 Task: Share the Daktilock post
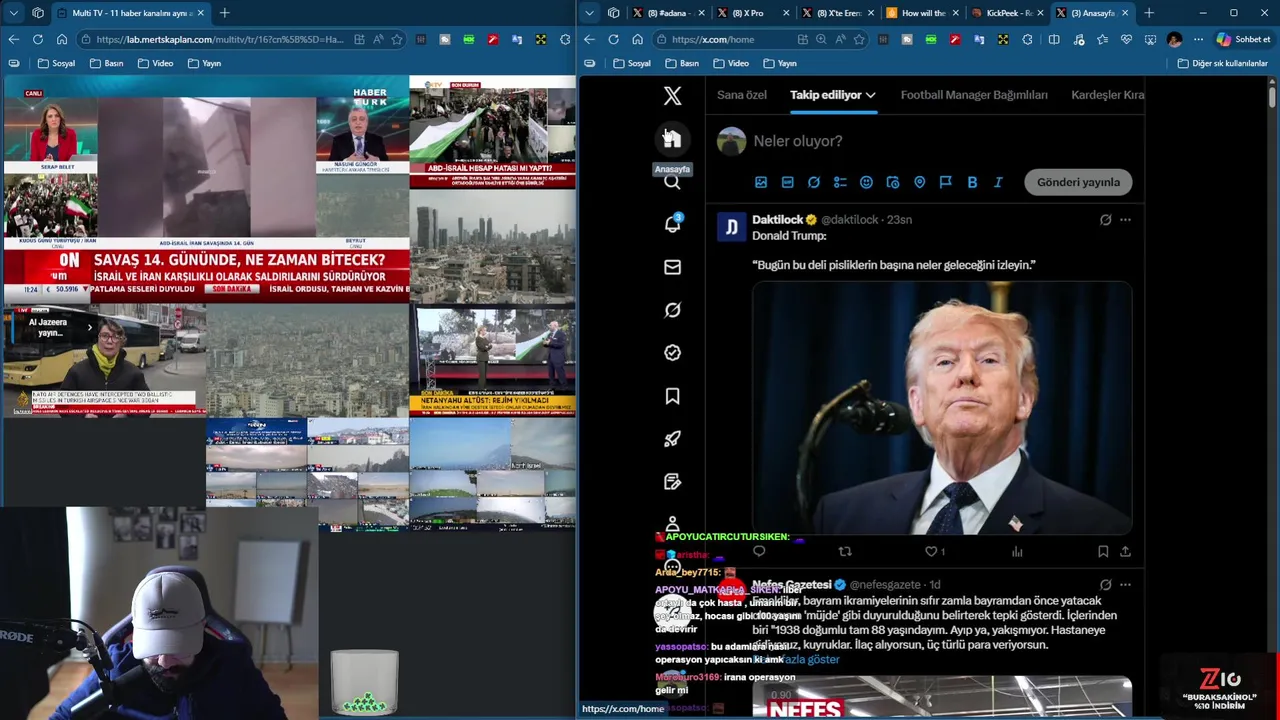1125,551
